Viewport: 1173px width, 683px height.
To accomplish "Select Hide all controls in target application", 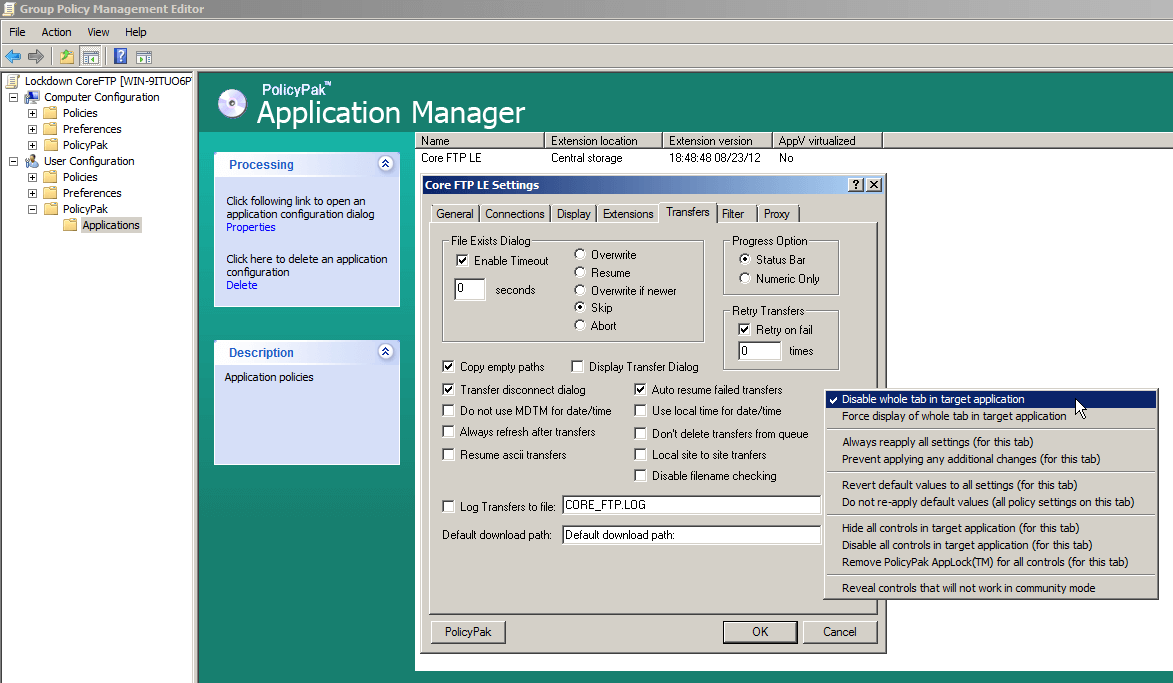I will (x=990, y=528).
